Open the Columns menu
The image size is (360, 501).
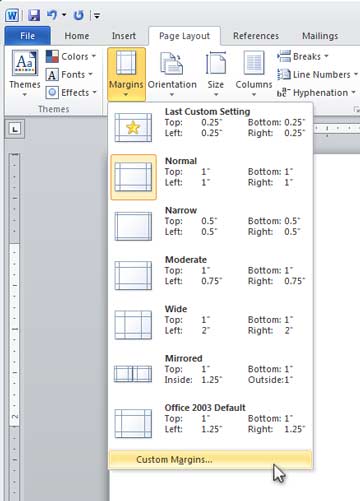[x=254, y=74]
